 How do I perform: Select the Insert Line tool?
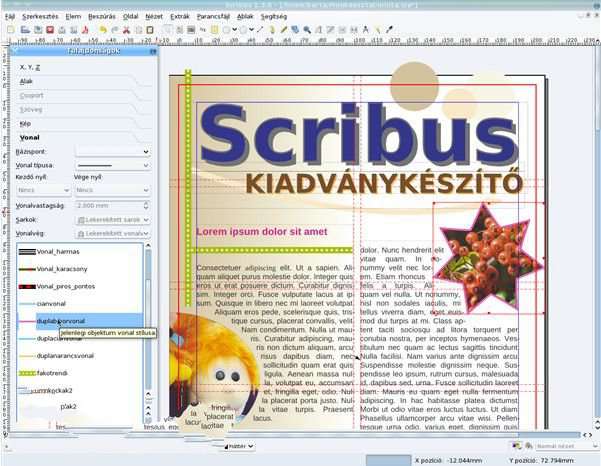[260, 30]
